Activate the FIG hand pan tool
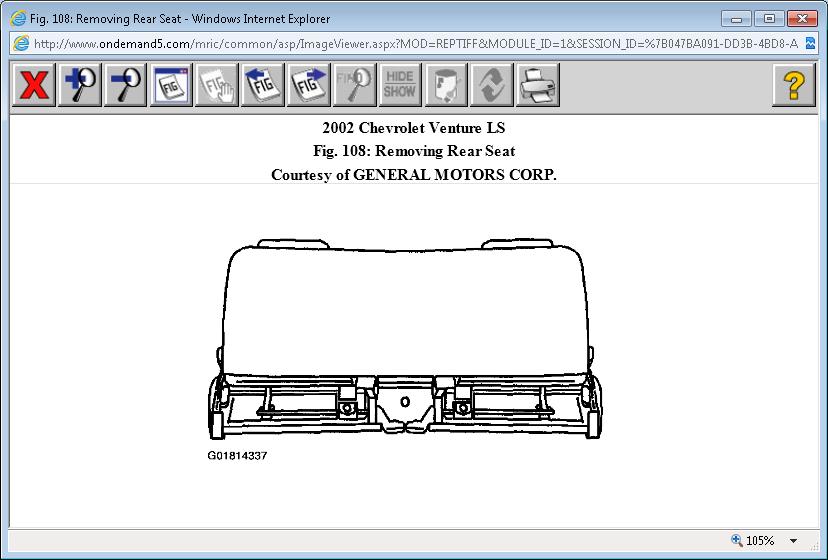828x560 pixels. click(217, 85)
